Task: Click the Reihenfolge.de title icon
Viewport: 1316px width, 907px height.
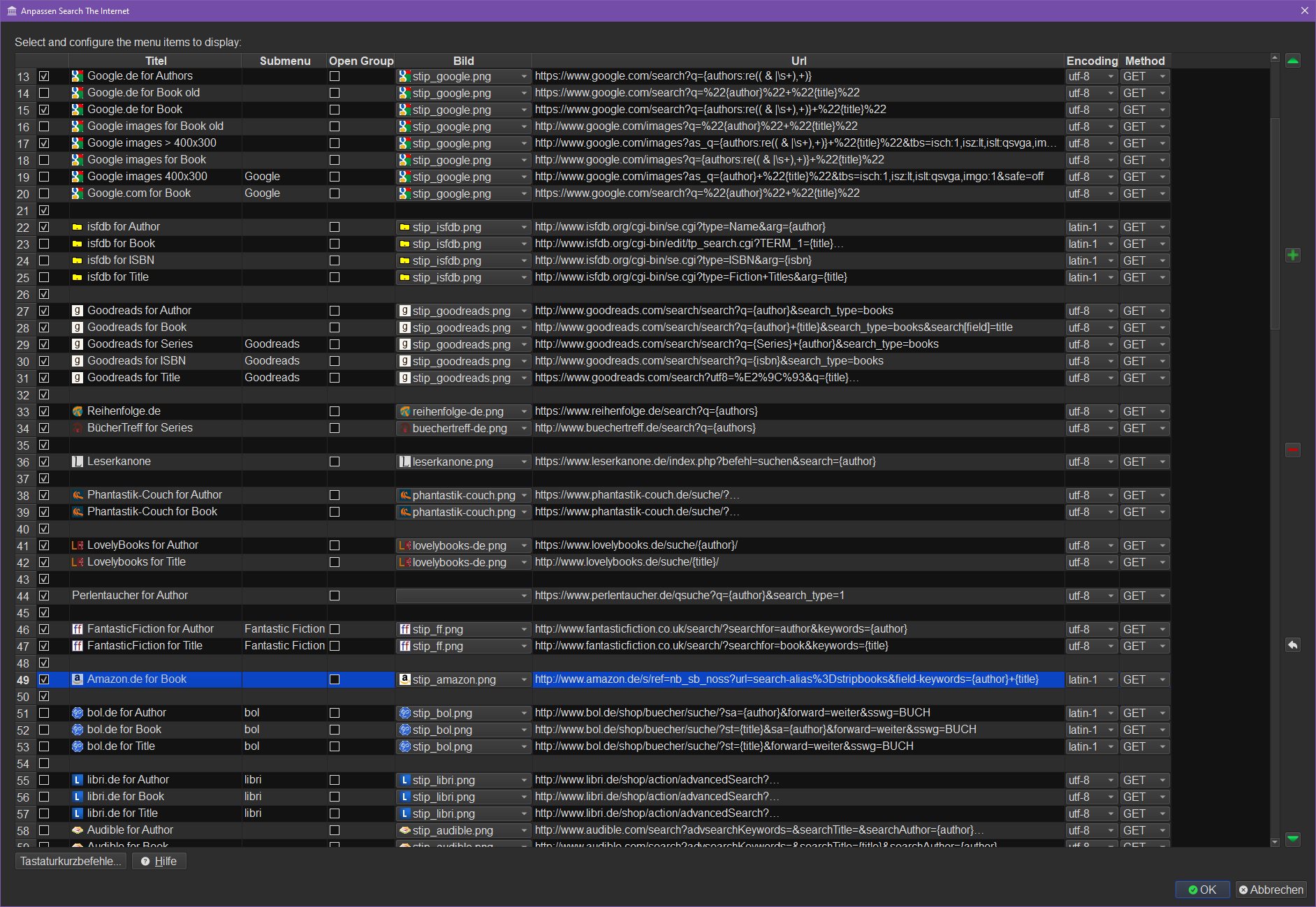Action: tap(78, 411)
